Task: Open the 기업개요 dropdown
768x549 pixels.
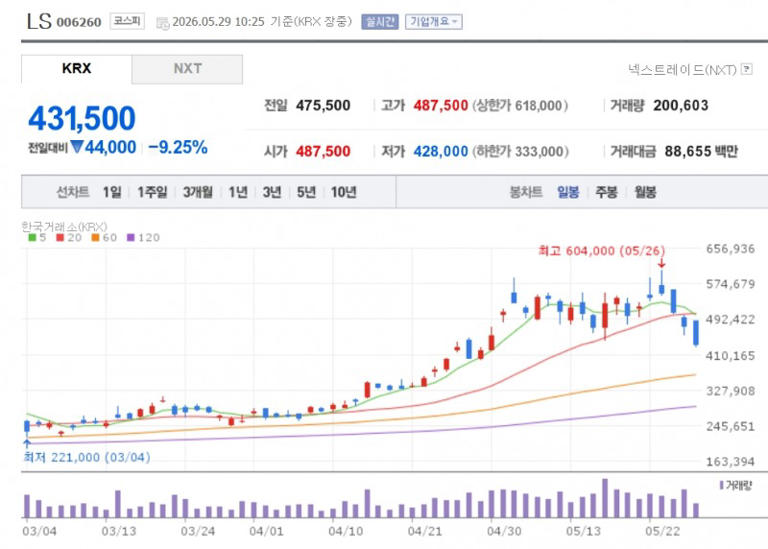Action: (x=433, y=22)
